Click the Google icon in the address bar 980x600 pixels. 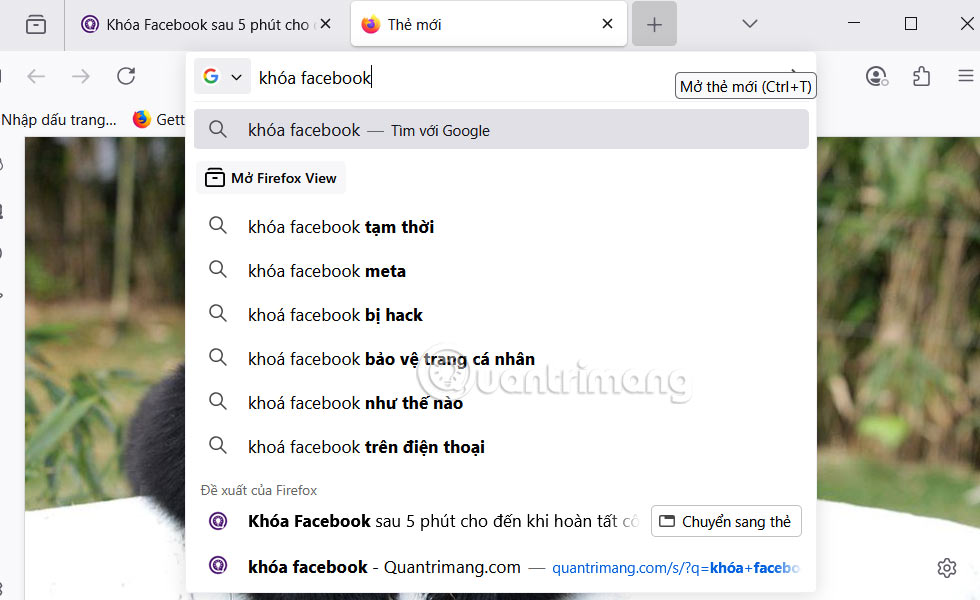pos(211,76)
